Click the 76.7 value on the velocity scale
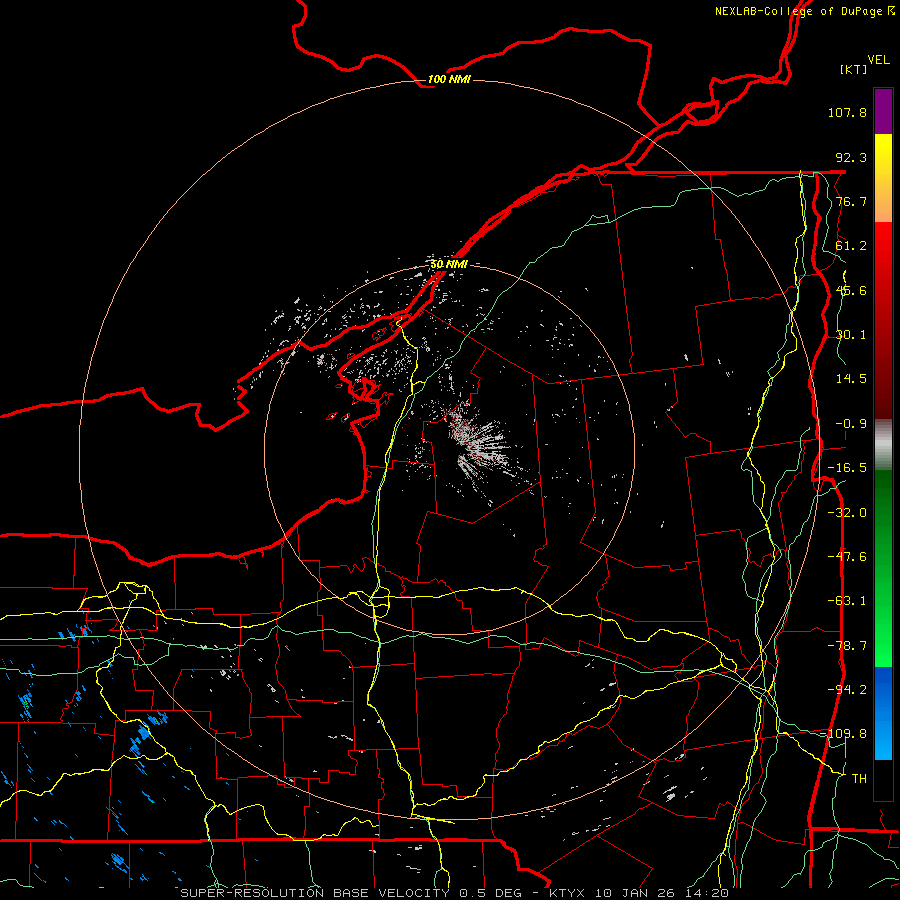Viewport: 900px width, 900px height. coord(851,201)
